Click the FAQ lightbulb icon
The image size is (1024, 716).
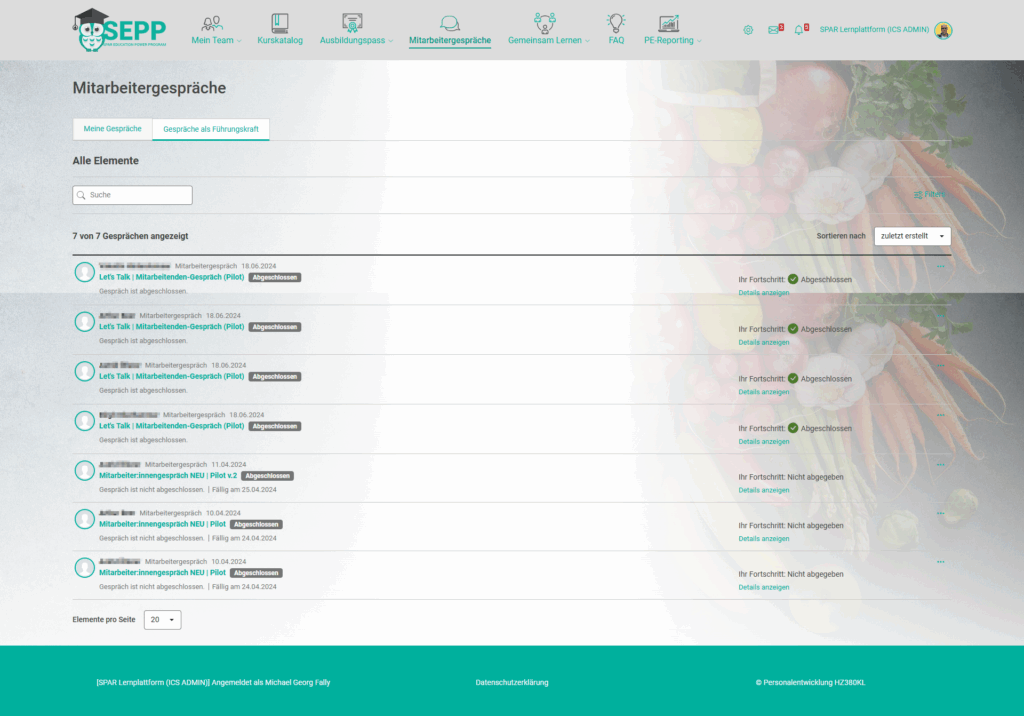pyautogui.click(x=616, y=22)
